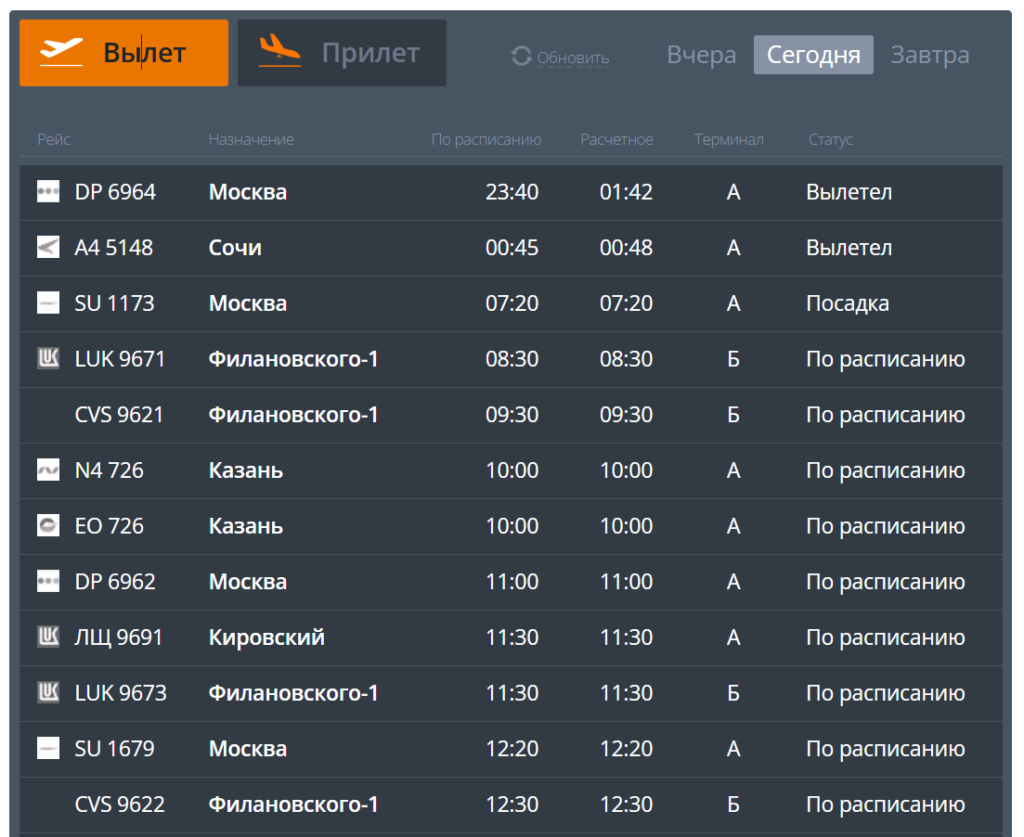The image size is (1024, 837).
Task: Click airline logo for SU 1173
Action: pyautogui.click(x=48, y=303)
